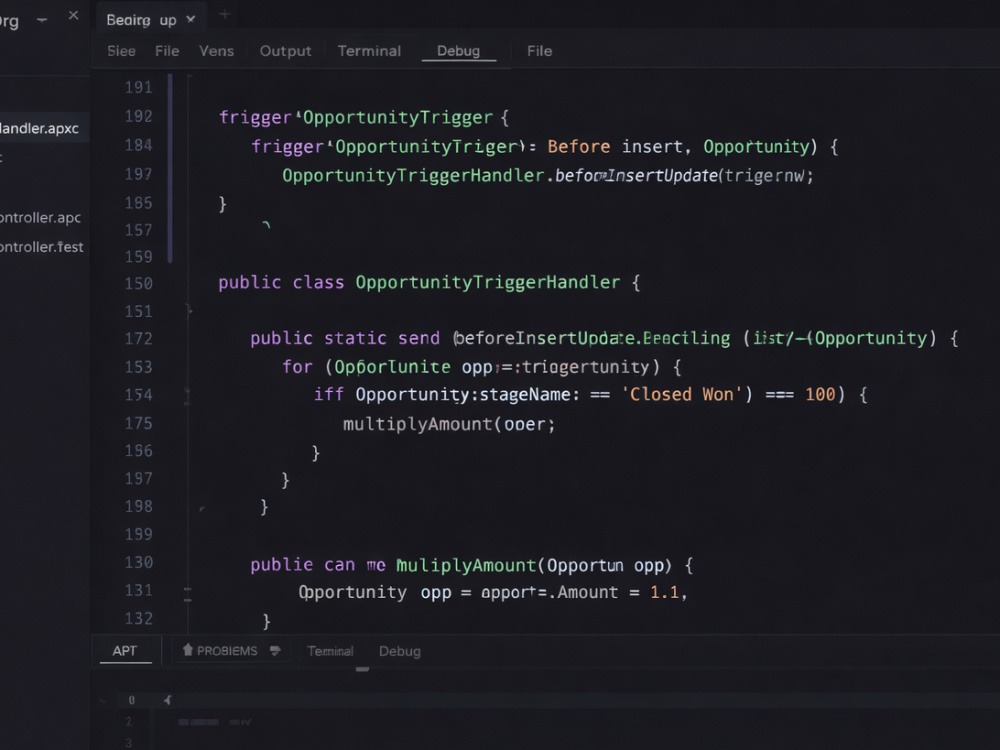
Task: Click the multiplyAmount(ooer; call
Action: pos(449,424)
